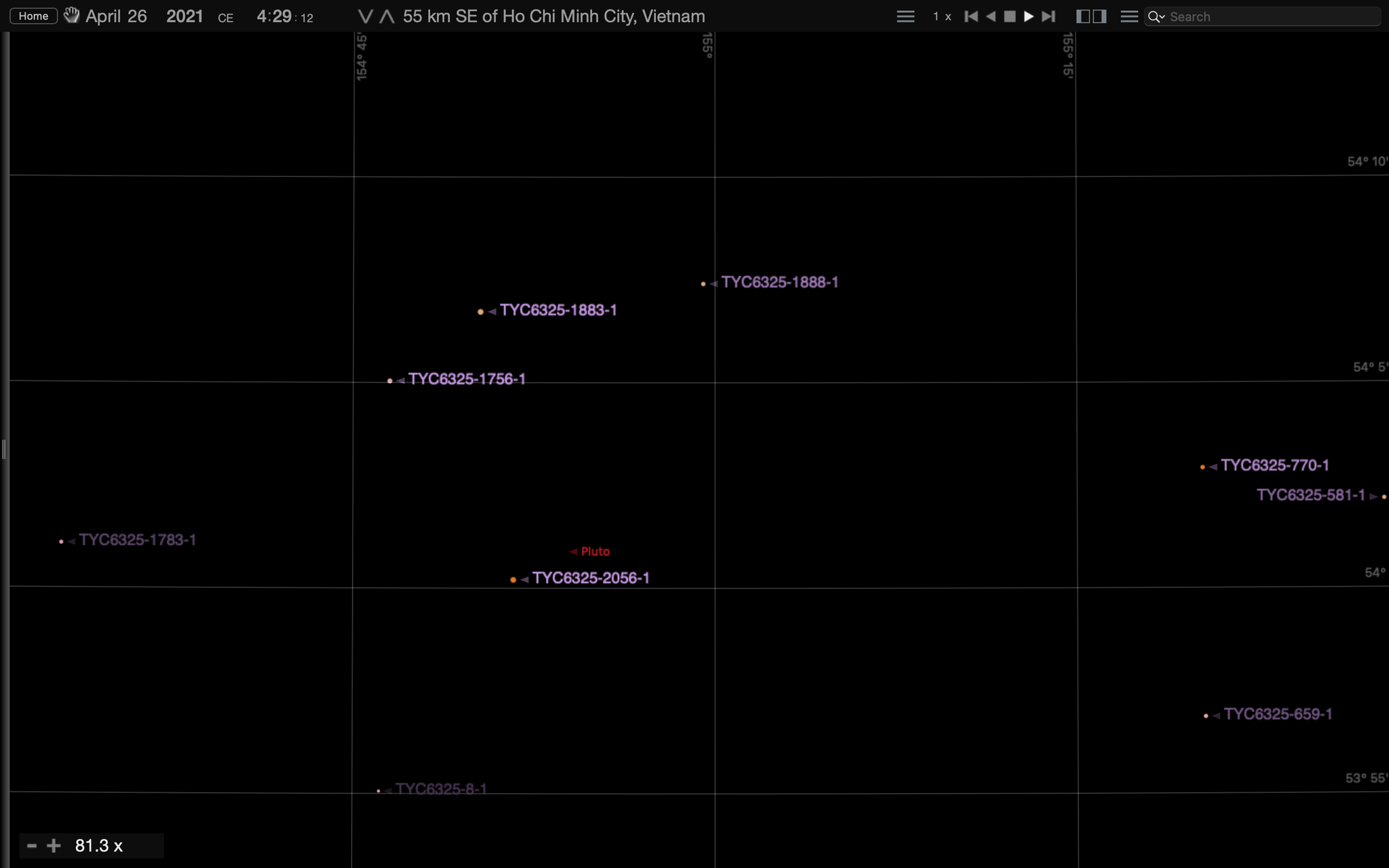Select star TYC6325-1756-1 label
This screenshot has height=868, width=1389.
[x=467, y=379]
